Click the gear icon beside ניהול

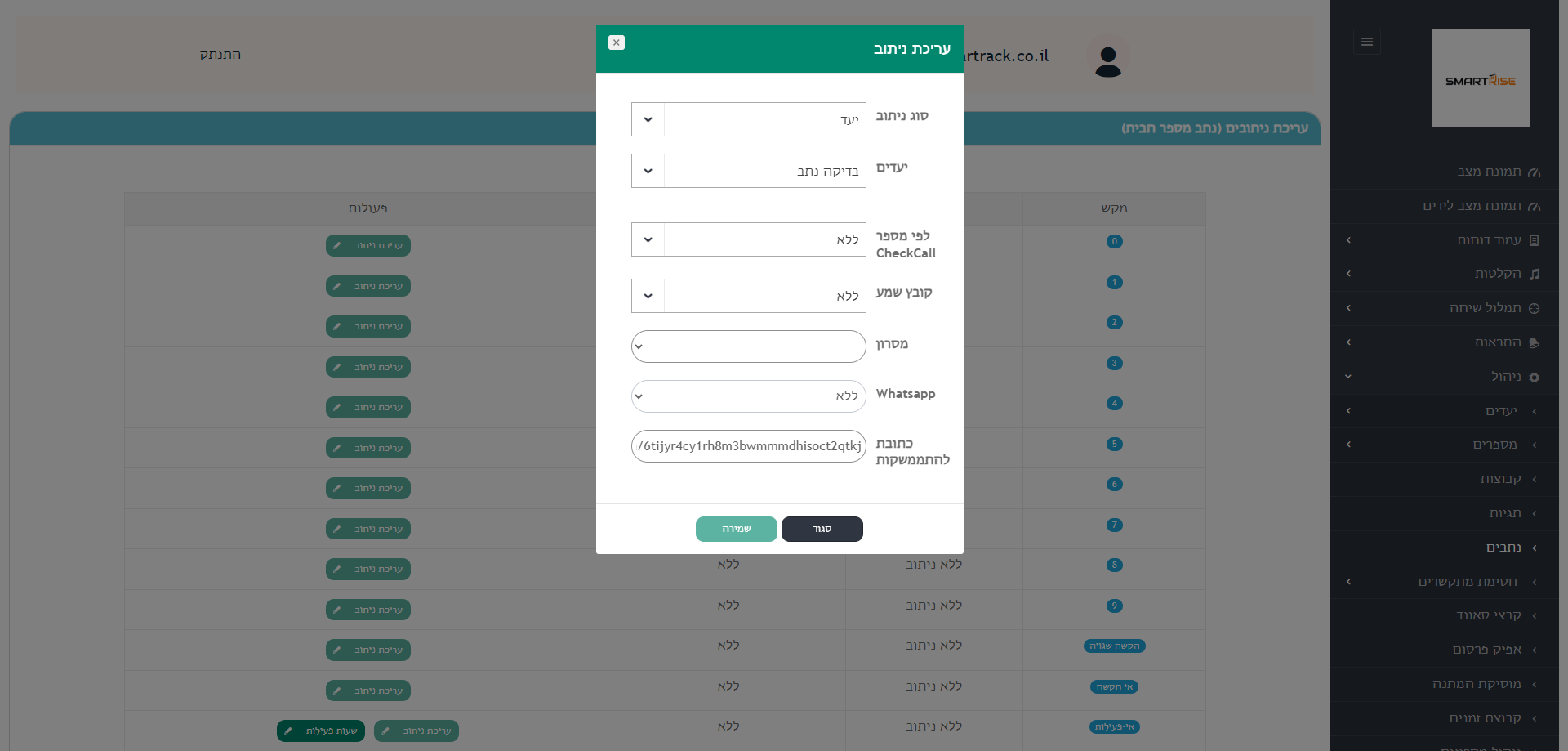pyautogui.click(x=1535, y=378)
